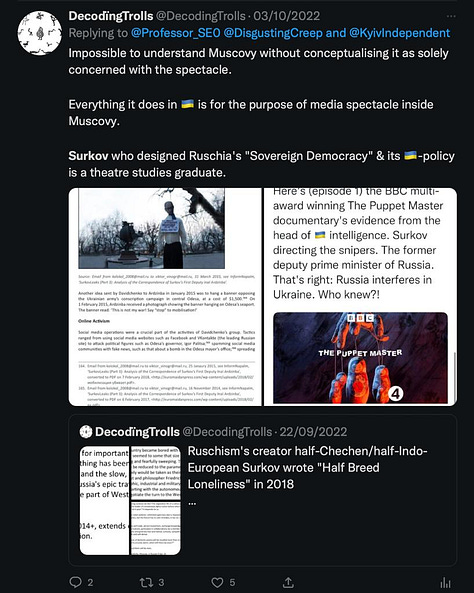
Task: Open the quoted tweet's left text thumbnail
Action: [104, 500]
